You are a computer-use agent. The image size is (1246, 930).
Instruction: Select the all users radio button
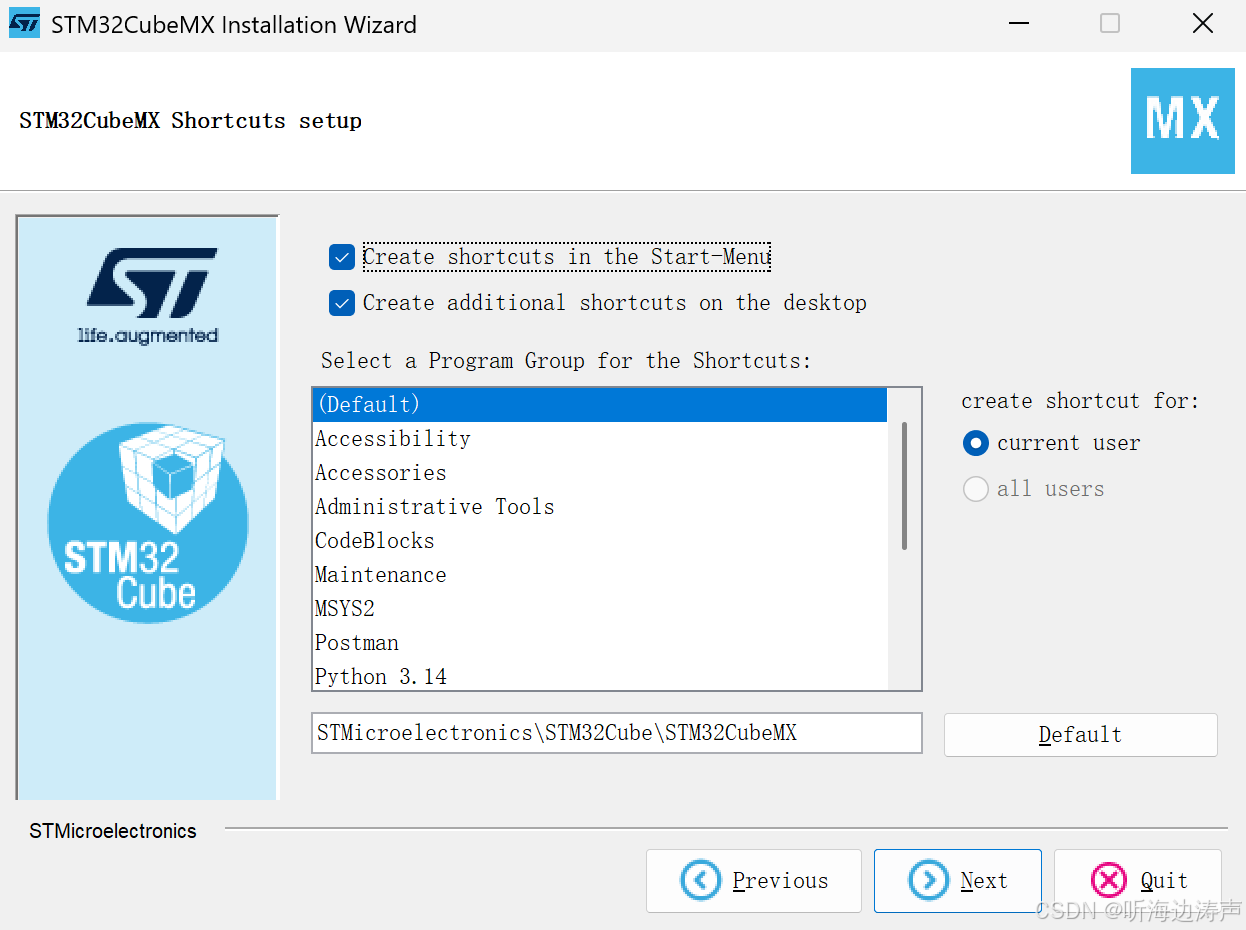pos(975,489)
